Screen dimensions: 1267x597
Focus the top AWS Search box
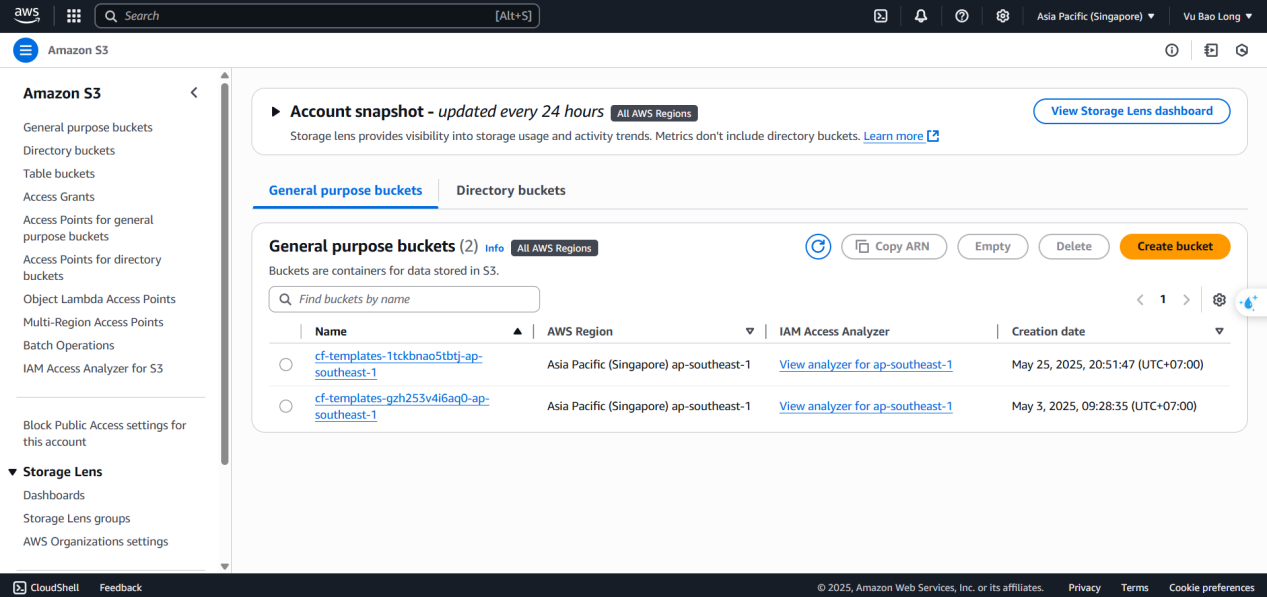(x=317, y=16)
